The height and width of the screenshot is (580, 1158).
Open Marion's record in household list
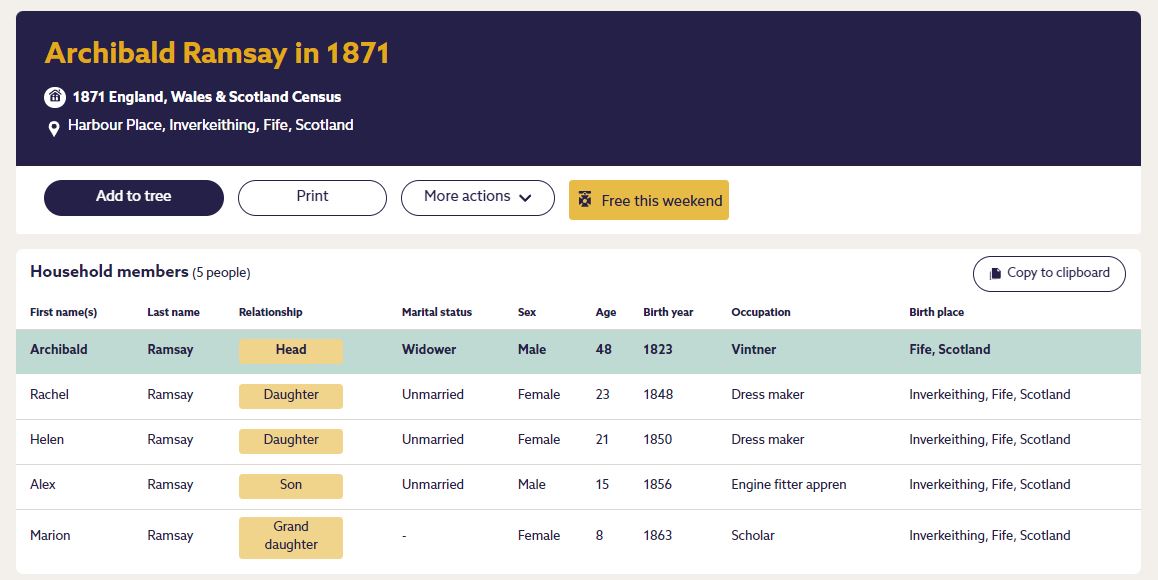(50, 536)
